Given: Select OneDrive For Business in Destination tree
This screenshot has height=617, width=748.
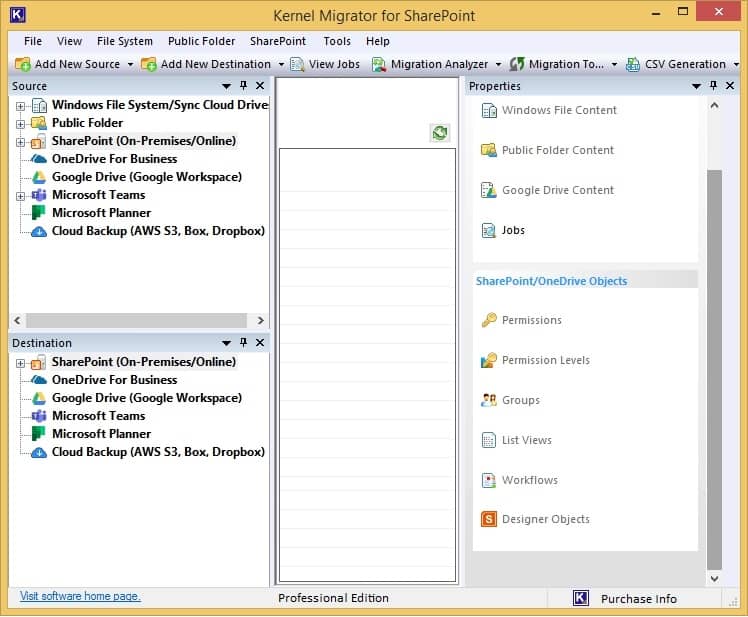Looking at the screenshot, I should [114, 380].
